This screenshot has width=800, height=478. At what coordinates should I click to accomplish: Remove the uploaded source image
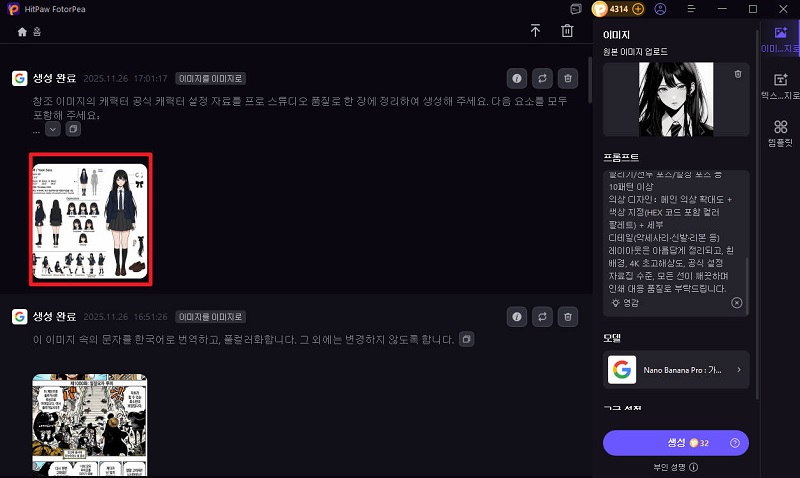coord(738,74)
